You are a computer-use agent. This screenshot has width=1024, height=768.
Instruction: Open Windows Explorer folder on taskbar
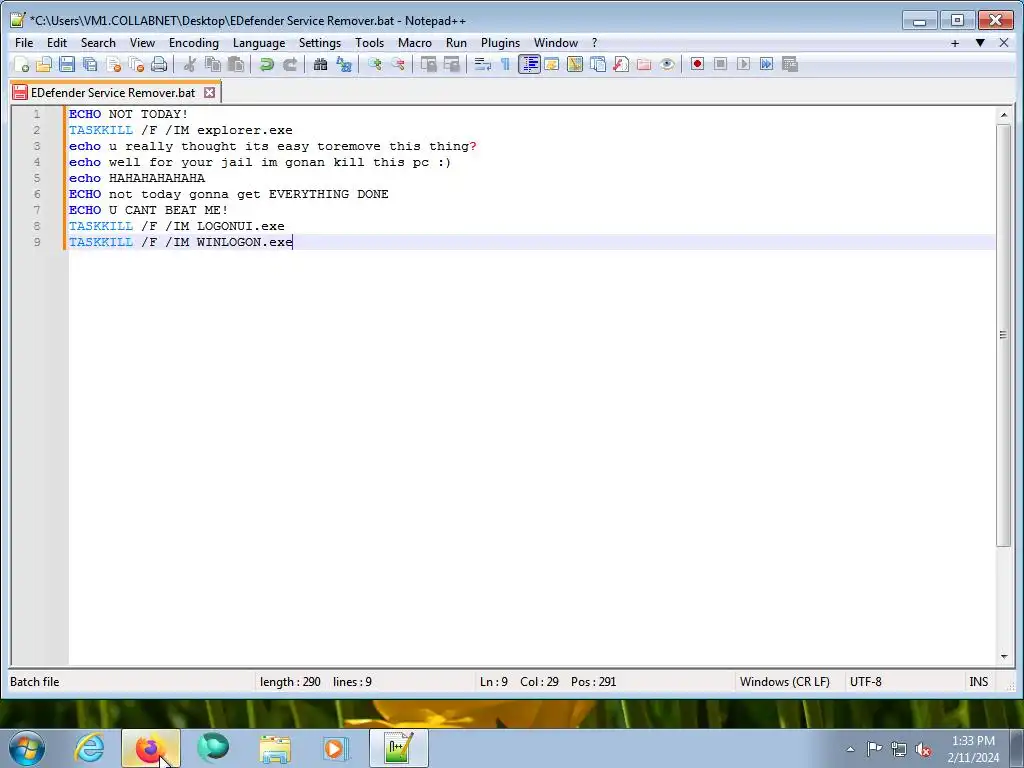(275, 748)
